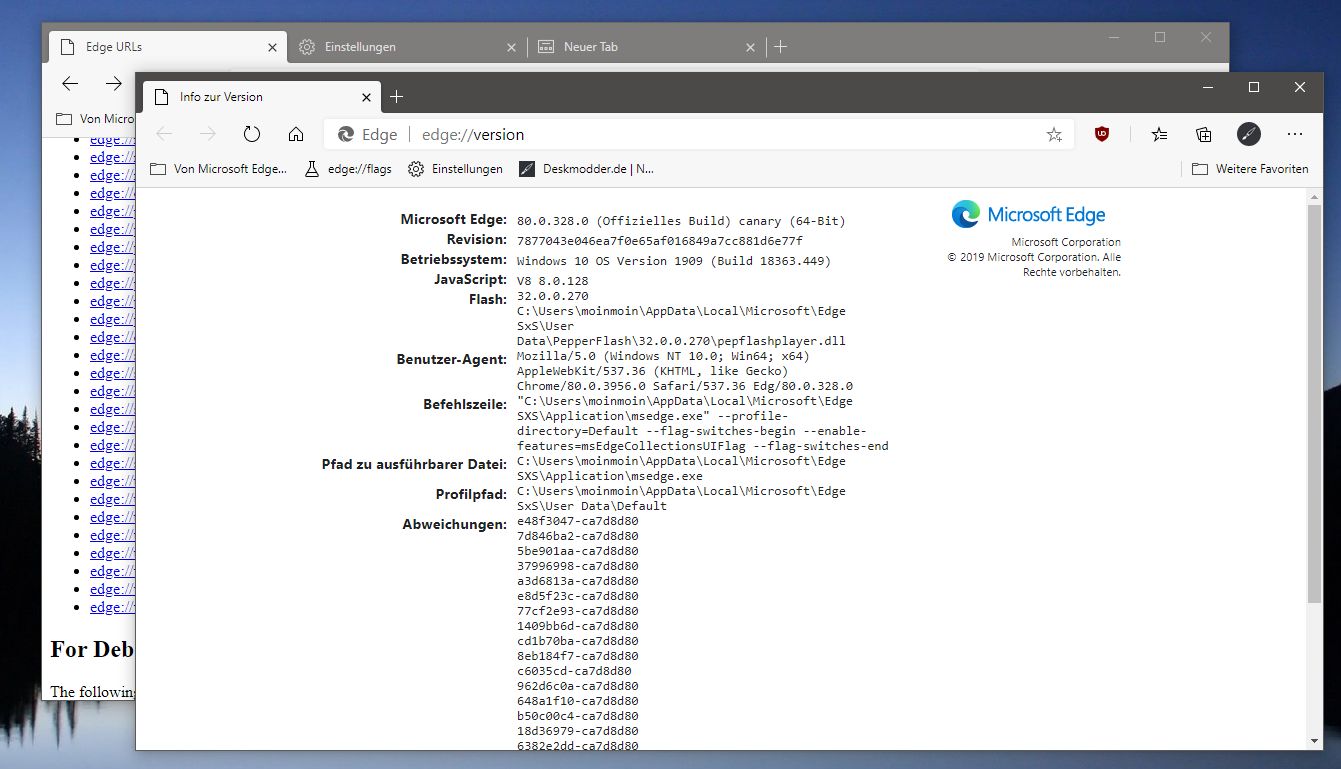Screen dimensions: 1341x769
Task: Click the Flash version 32.0.0.270 text
Action: tap(553, 296)
